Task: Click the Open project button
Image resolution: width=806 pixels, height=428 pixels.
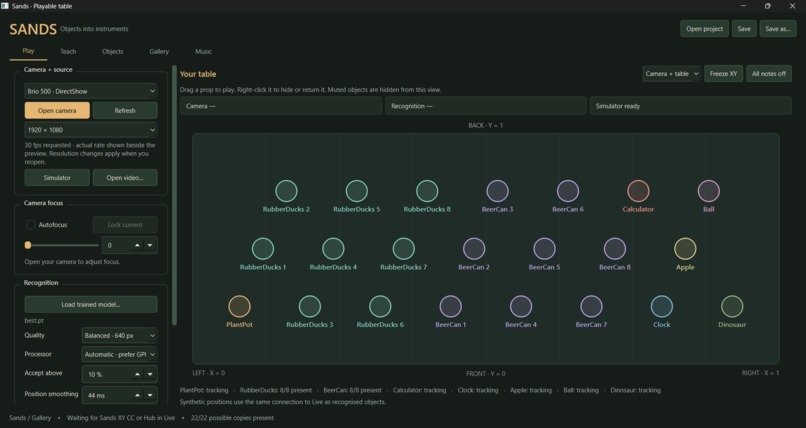Action: pos(704,29)
